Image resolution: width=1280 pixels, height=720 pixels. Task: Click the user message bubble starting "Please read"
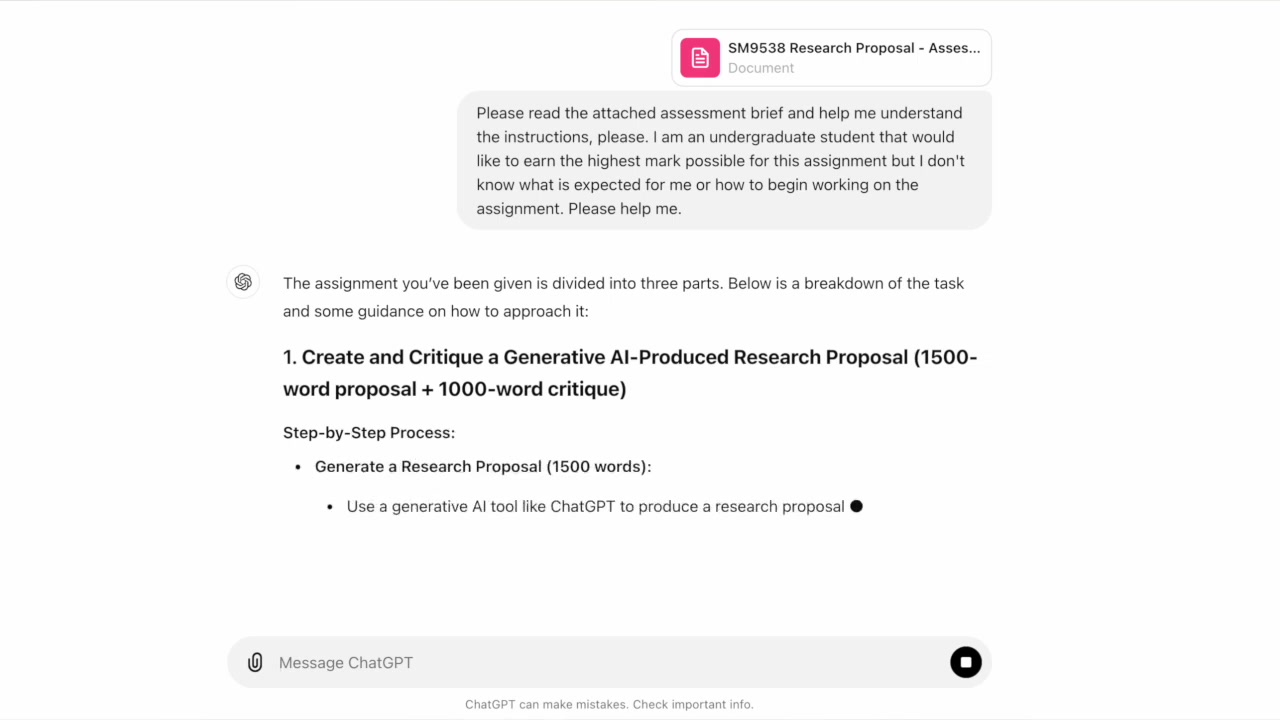tap(724, 161)
